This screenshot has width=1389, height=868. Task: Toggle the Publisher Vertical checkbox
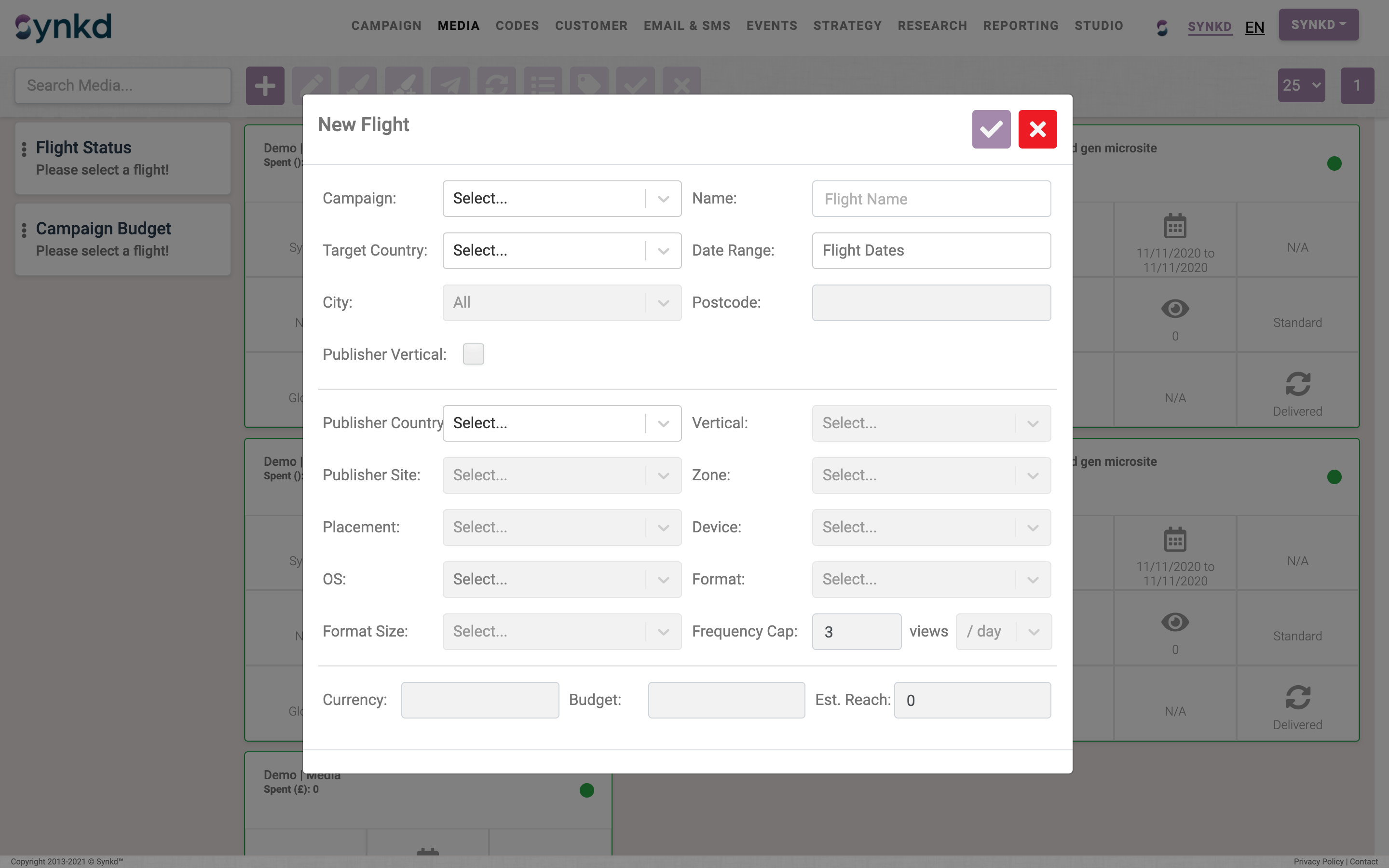(x=473, y=354)
